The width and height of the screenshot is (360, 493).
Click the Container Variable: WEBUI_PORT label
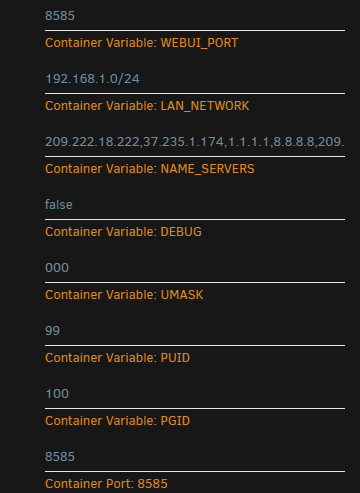(142, 43)
